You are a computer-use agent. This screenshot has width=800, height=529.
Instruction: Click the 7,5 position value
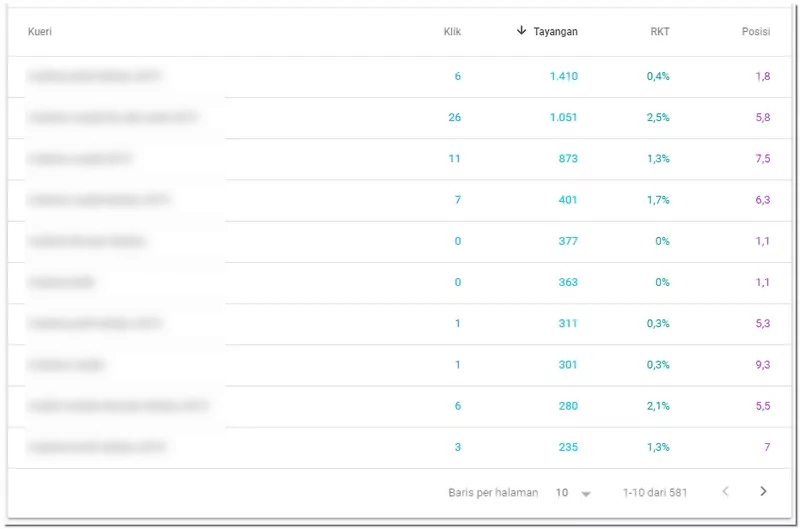[x=763, y=159]
